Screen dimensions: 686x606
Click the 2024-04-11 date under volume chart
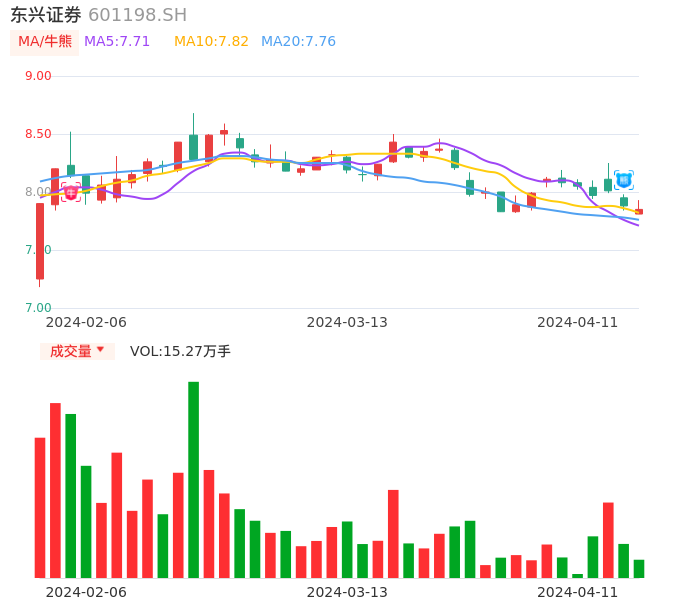[578, 592]
